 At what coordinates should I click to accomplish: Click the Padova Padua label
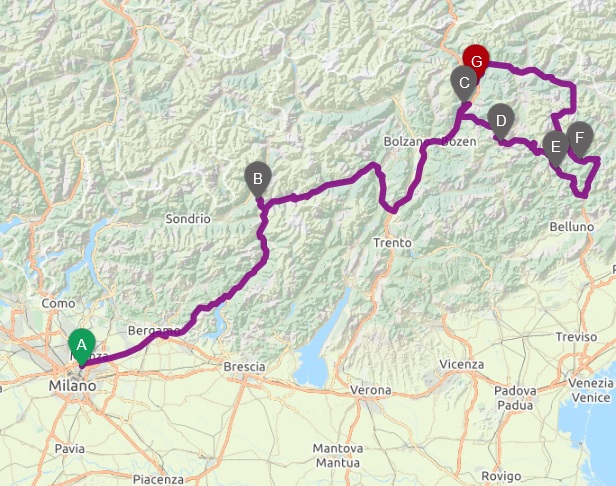coord(515,398)
